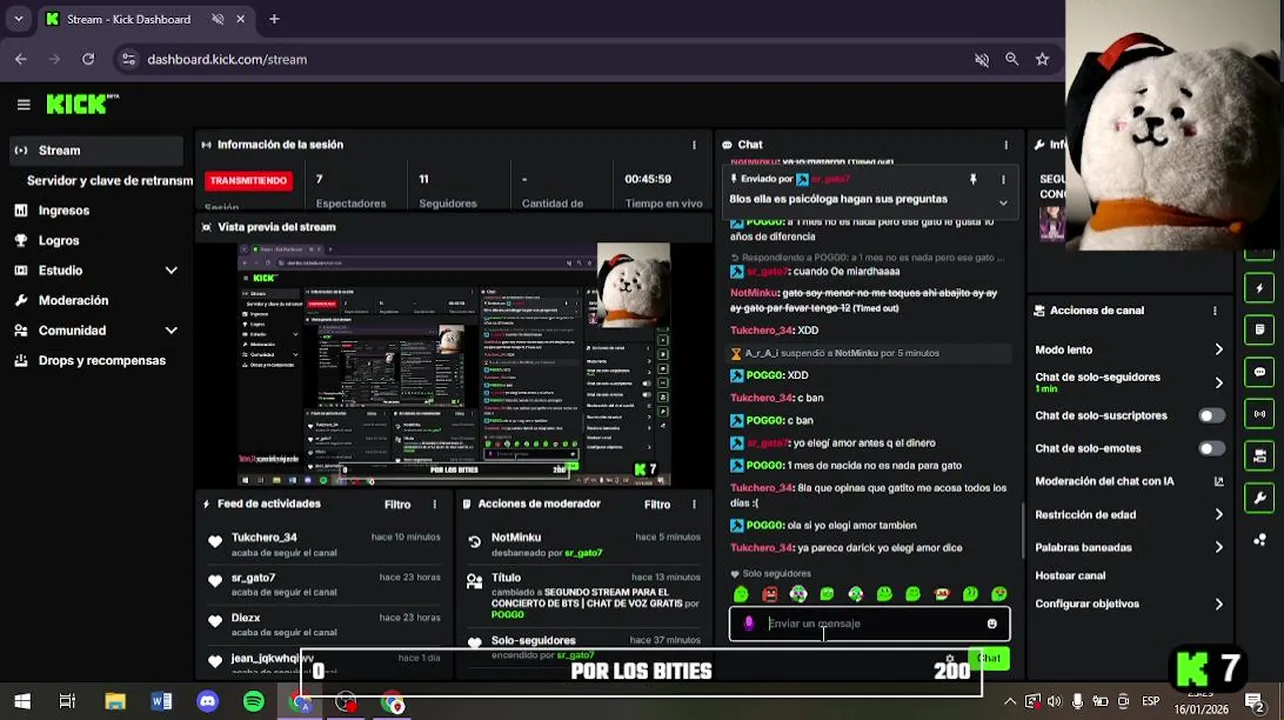Expand Restricción de edad settings
1284x720 pixels.
tap(1219, 514)
